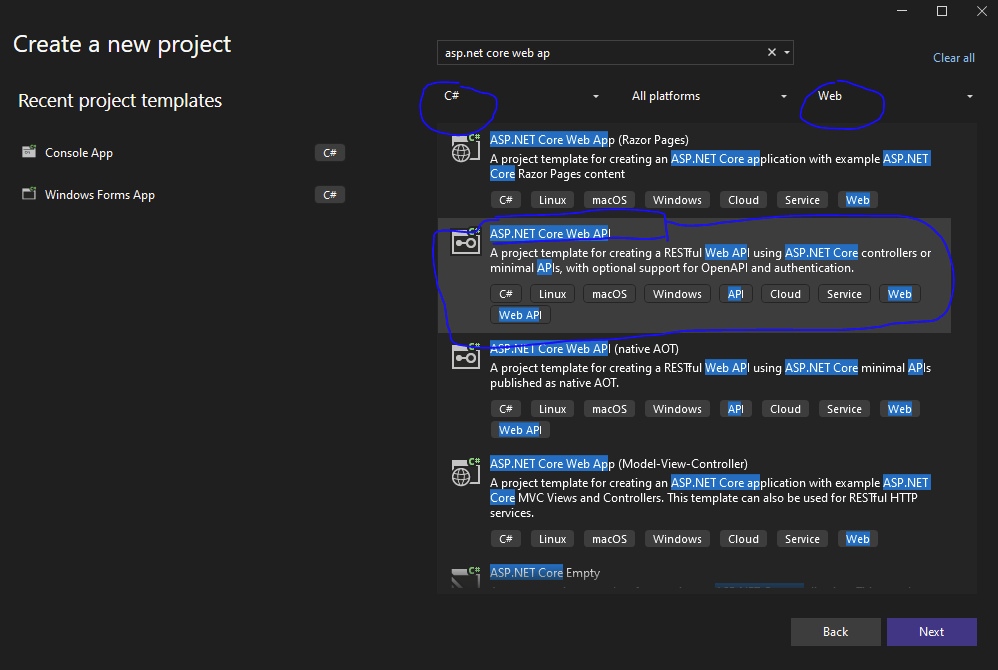
Task: Click the Create a new project heading
Action: click(x=122, y=45)
